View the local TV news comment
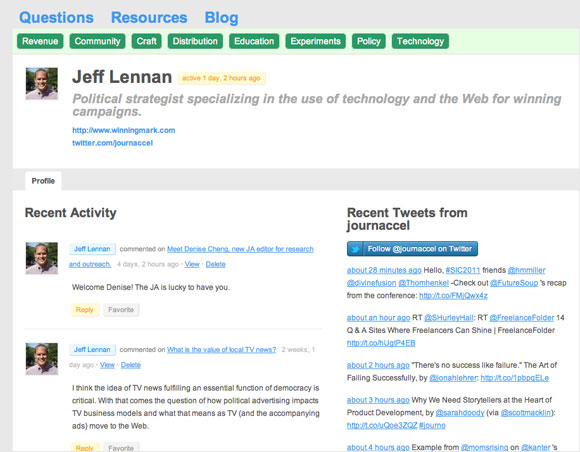The height and width of the screenshot is (452, 580). click(x=107, y=365)
